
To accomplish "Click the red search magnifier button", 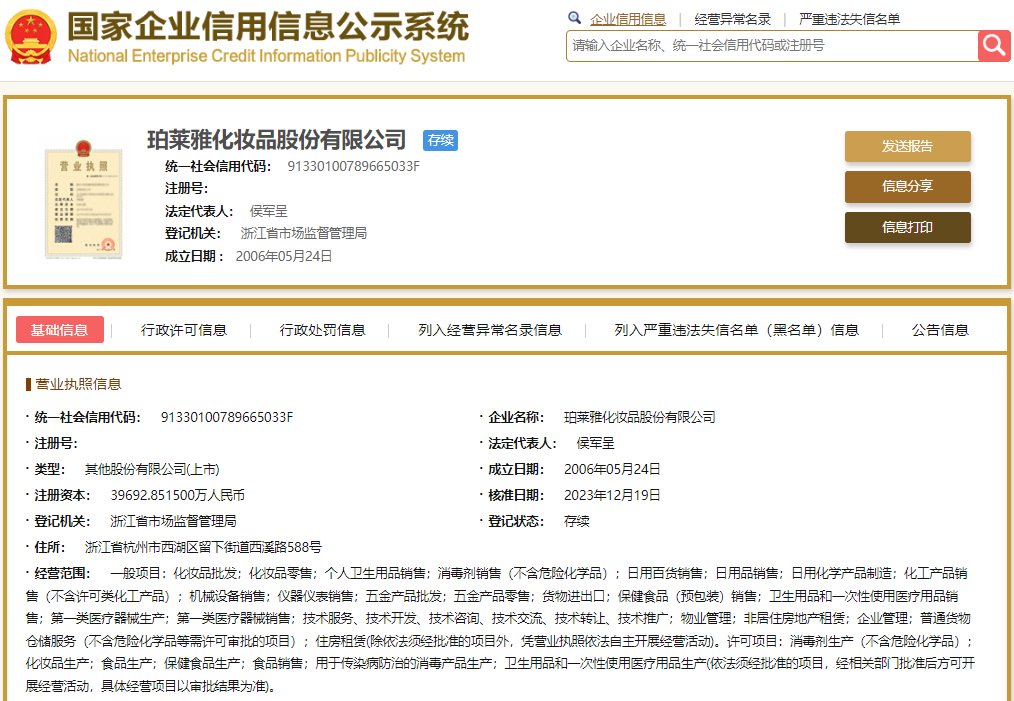I will click(993, 46).
